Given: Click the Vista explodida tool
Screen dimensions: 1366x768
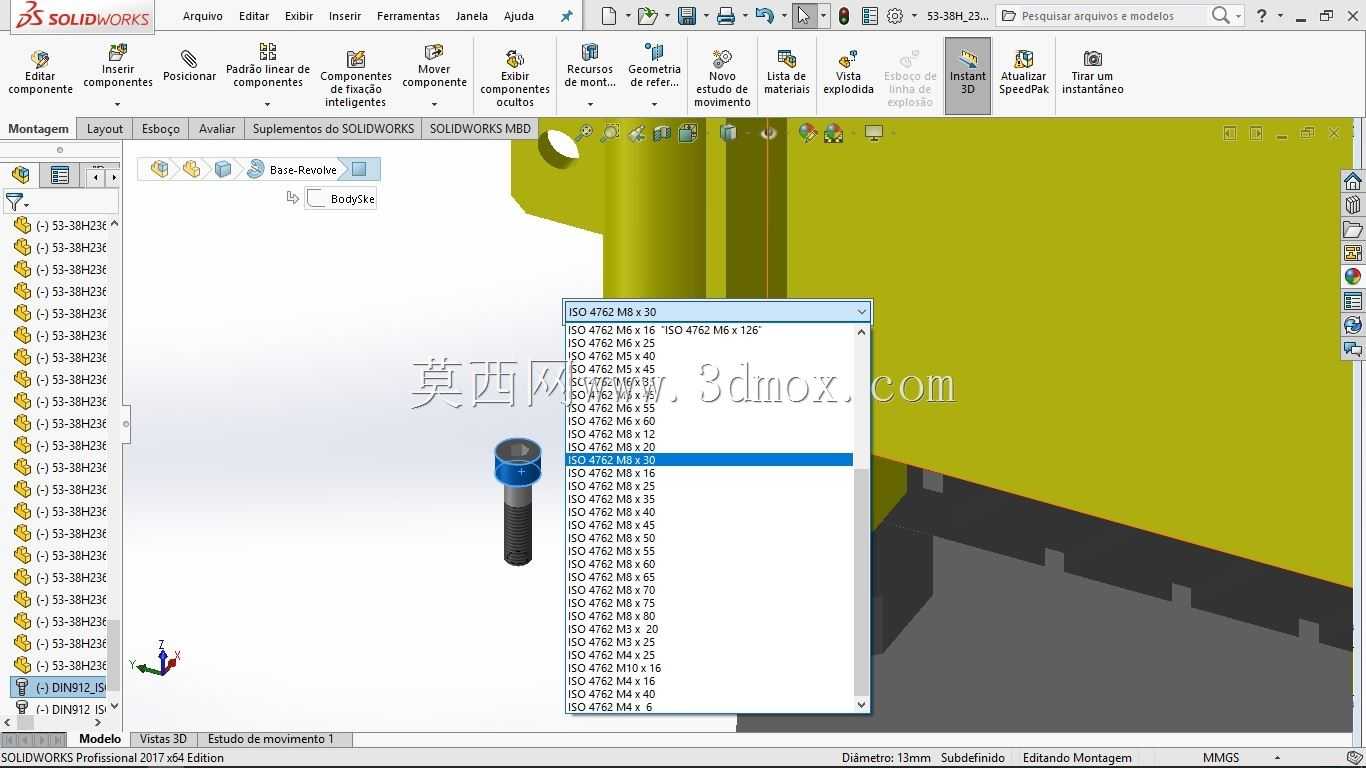Looking at the screenshot, I should 848,72.
